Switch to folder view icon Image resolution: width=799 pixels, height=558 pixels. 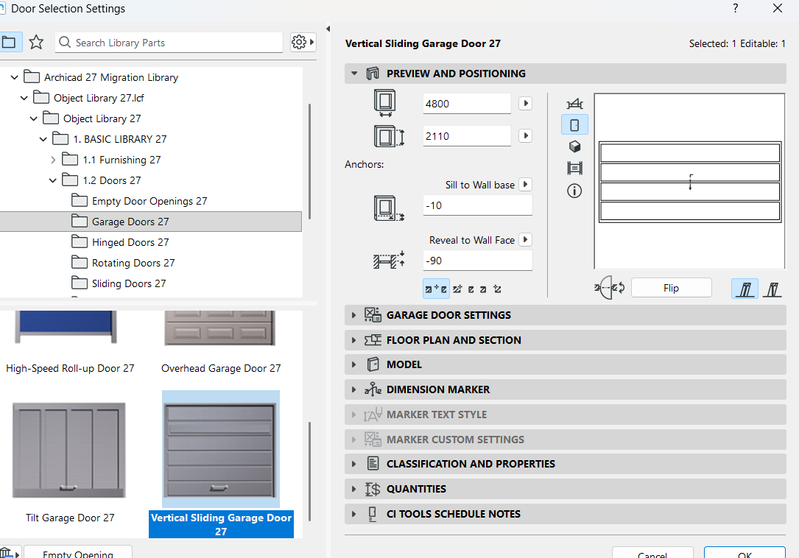coord(9,42)
